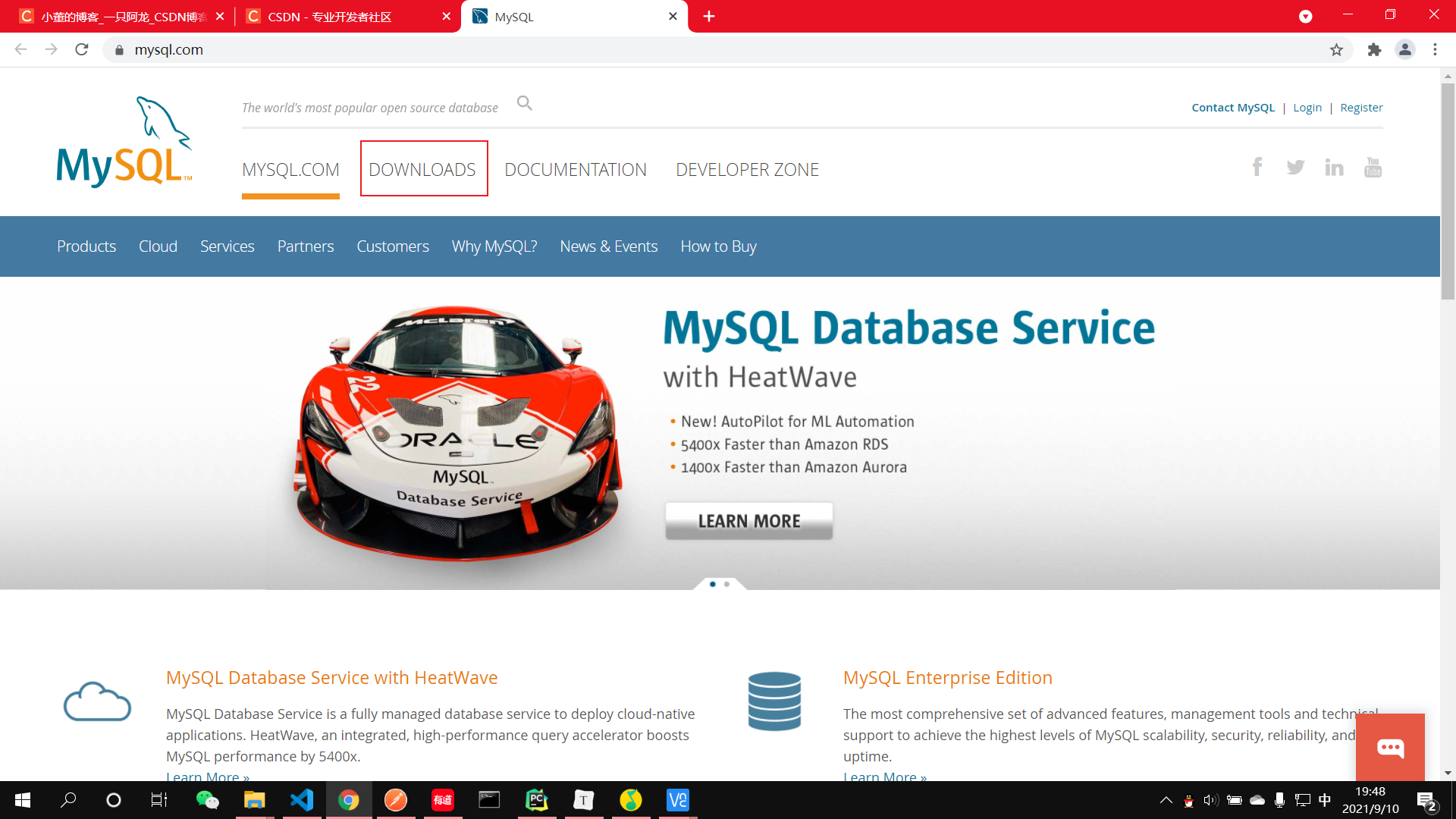Switch to the first CSDN blog tab

pos(121,17)
